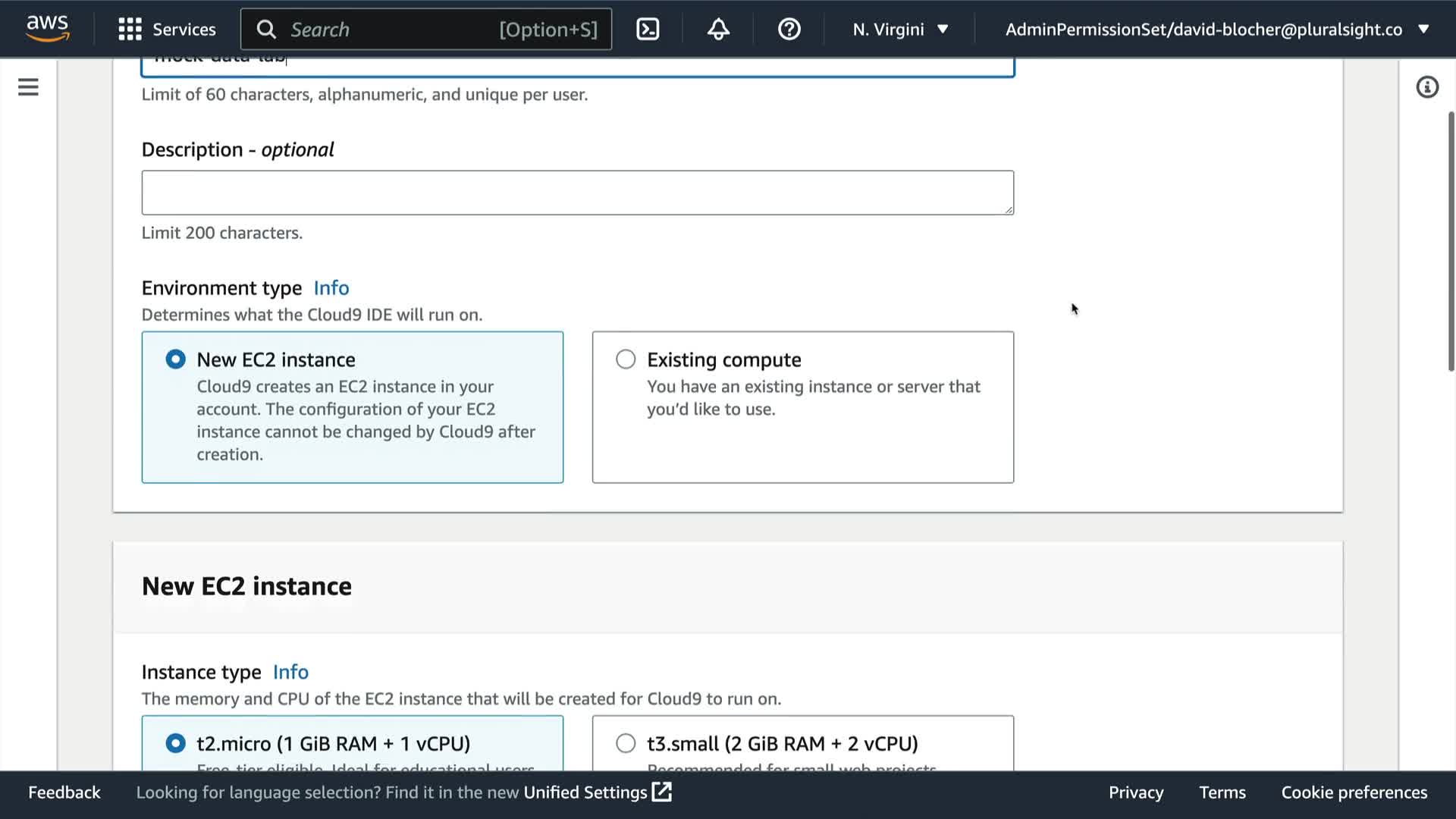Image resolution: width=1456 pixels, height=819 pixels.
Task: Launch CloudShell from the top bar
Action: pos(648,30)
